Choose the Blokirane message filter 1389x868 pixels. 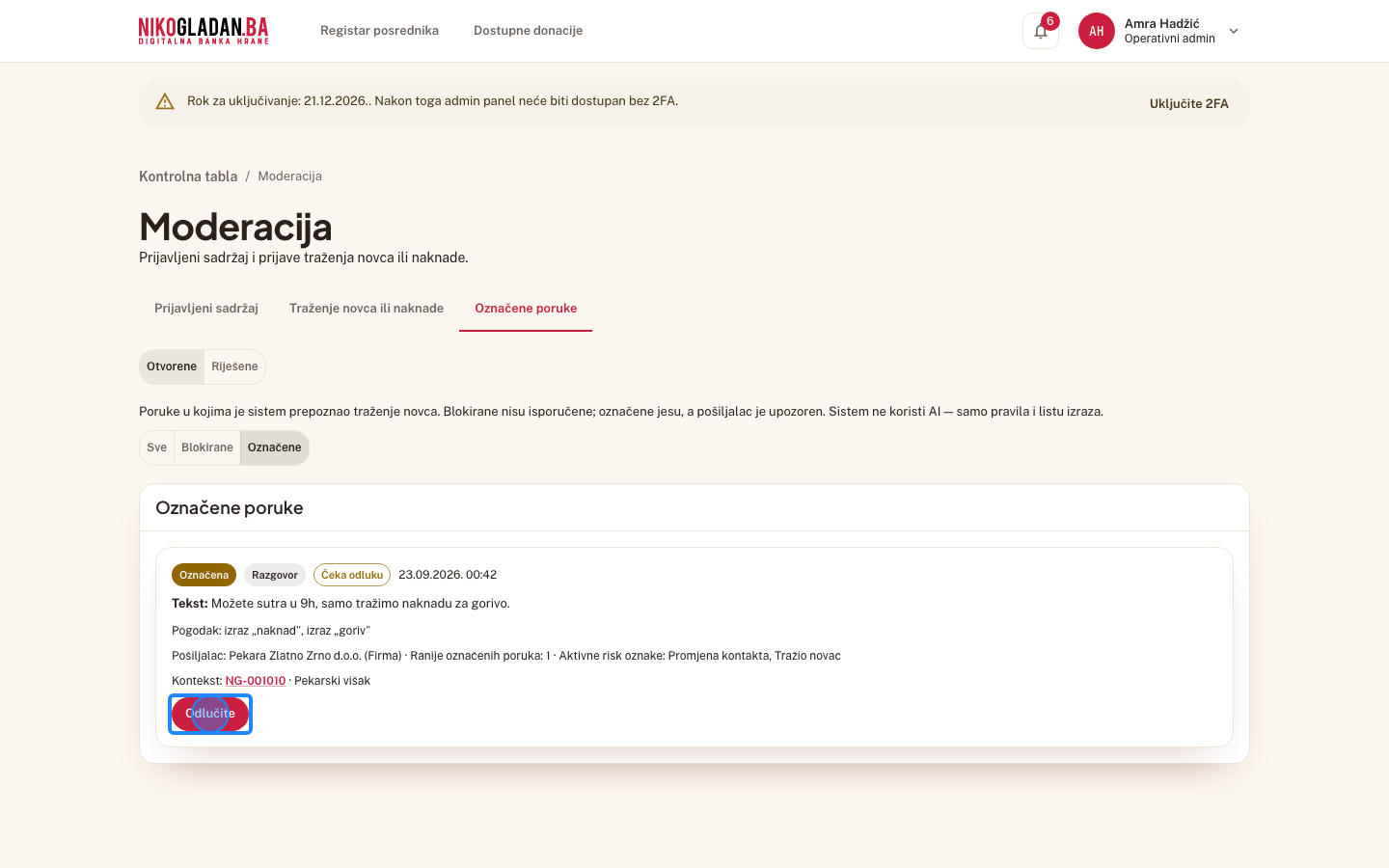(x=207, y=448)
